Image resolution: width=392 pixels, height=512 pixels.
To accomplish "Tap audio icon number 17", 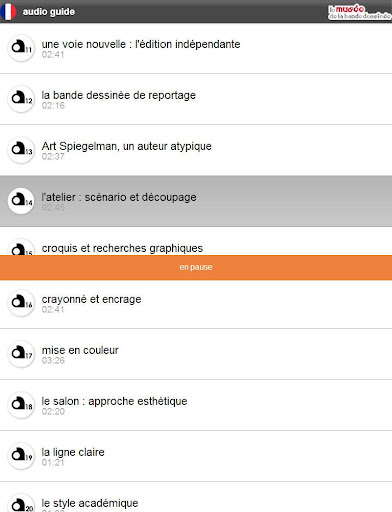I will click(21, 354).
